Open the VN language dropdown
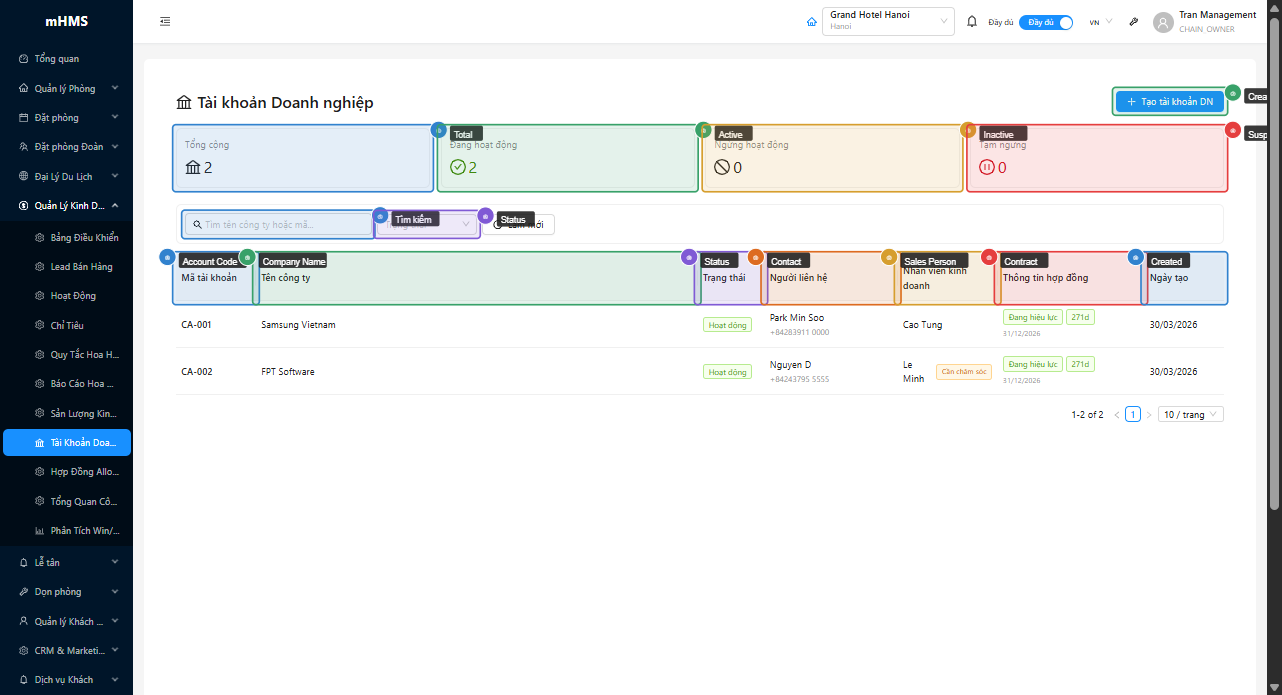Viewport: 1282px width, 695px height. click(1100, 22)
